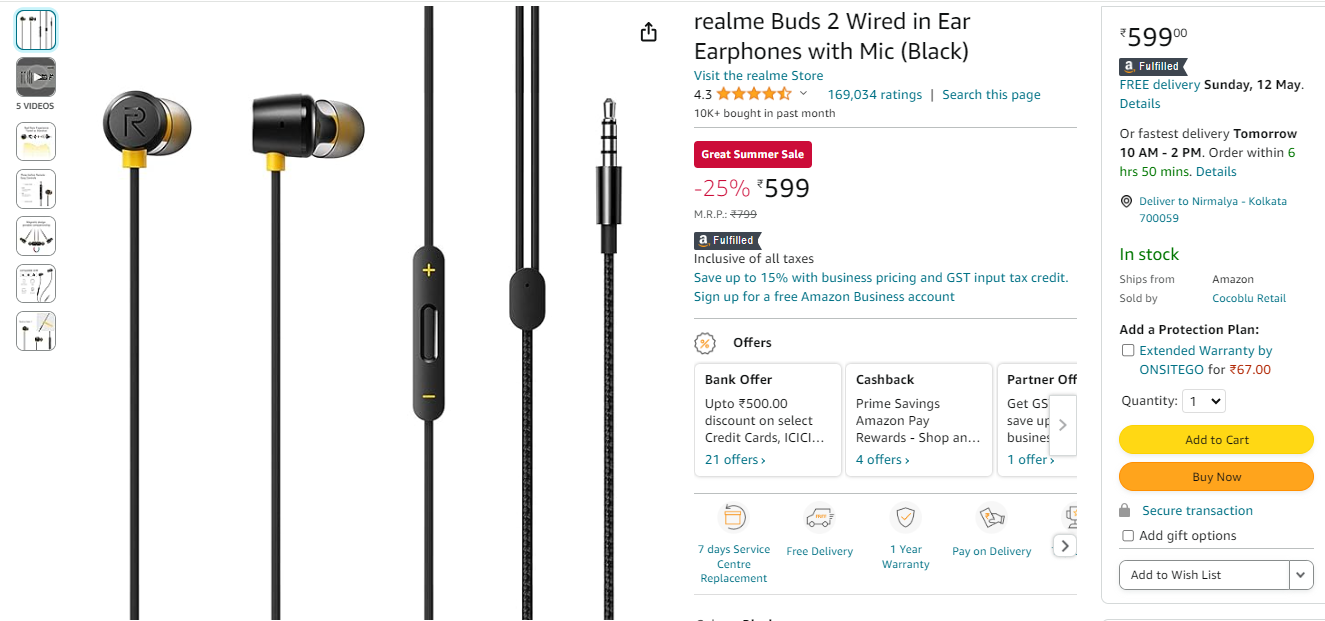Select the 1 Year Warranty shield icon
Screen dimensions: 1325x621
point(906,518)
